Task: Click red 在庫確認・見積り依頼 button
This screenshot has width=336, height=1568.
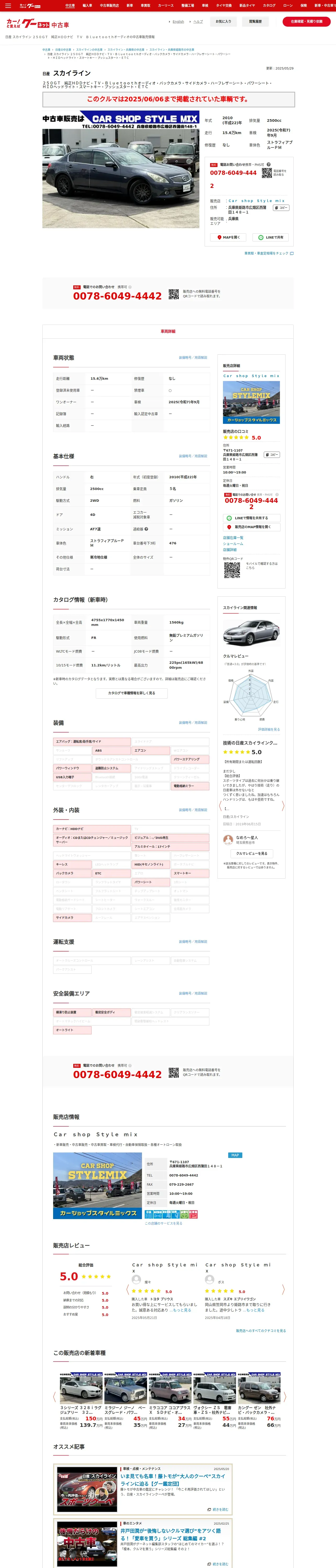Action: tap(307, 21)
